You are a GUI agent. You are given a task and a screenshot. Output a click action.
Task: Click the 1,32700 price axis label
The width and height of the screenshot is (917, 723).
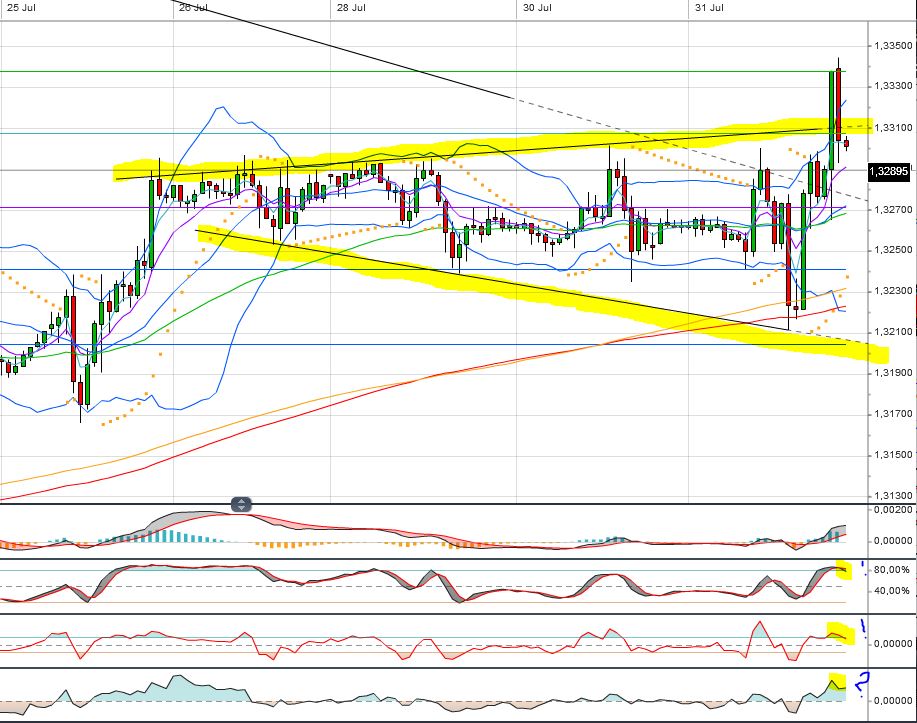(893, 209)
